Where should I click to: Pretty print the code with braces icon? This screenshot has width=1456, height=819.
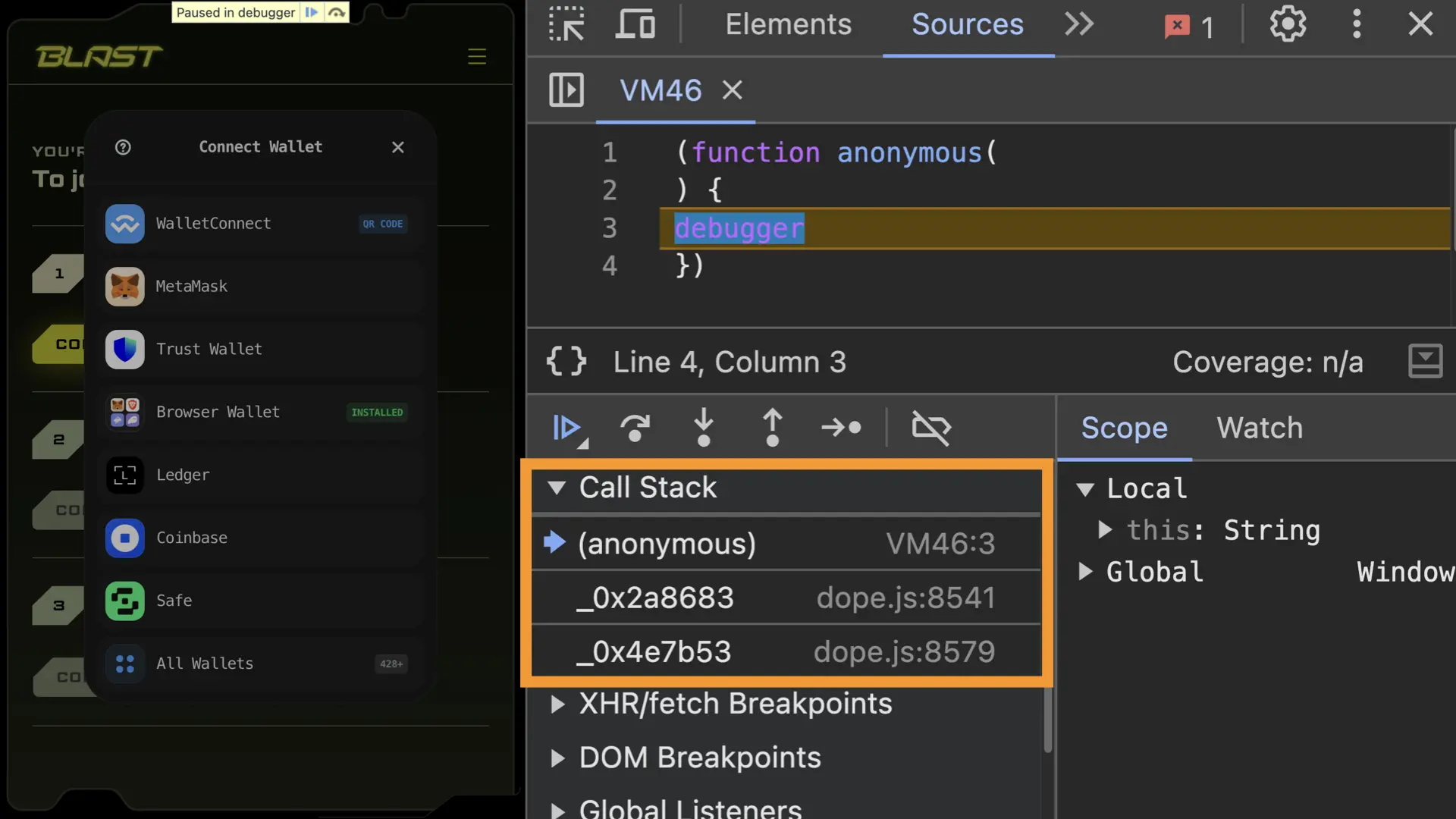(x=566, y=362)
